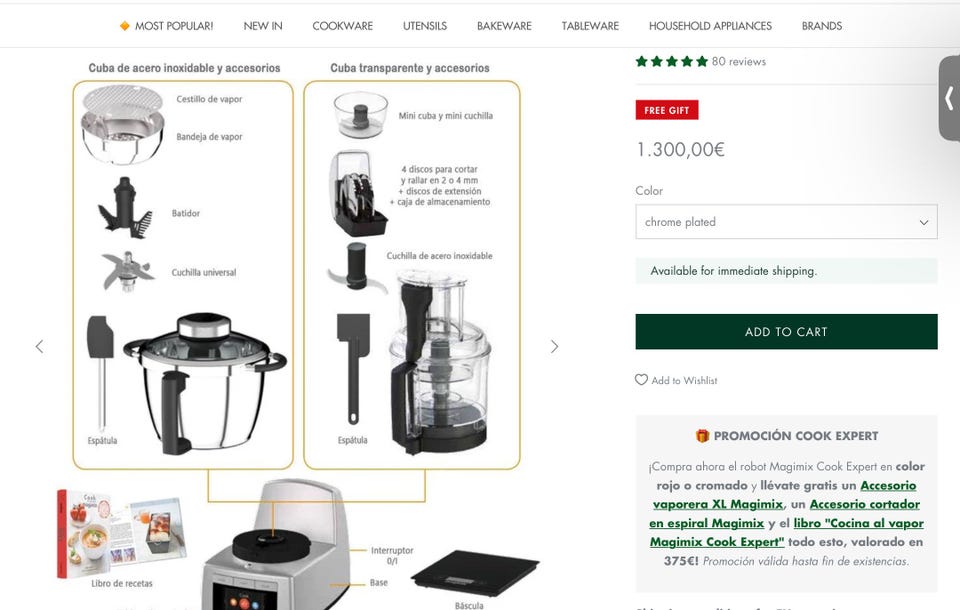Click the gift icon beside Promoción Cook Expert
The width and height of the screenshot is (960, 610).
point(702,435)
